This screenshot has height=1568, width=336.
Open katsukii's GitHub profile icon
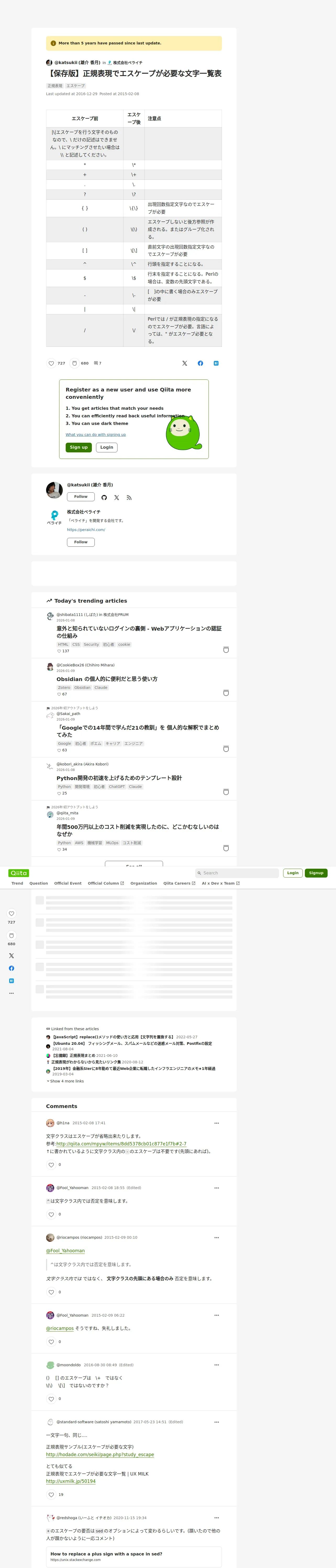pyautogui.click(x=104, y=498)
